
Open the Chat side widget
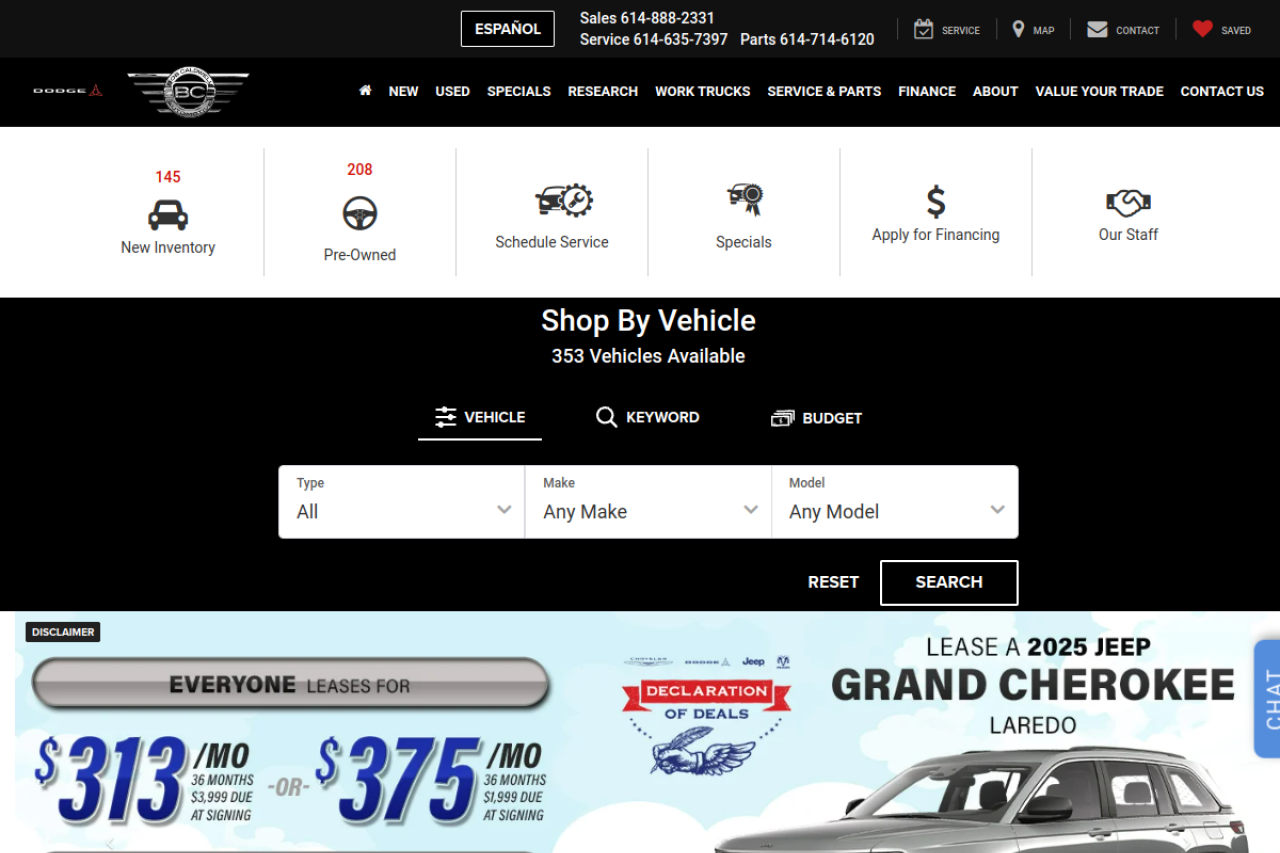(x=1268, y=699)
